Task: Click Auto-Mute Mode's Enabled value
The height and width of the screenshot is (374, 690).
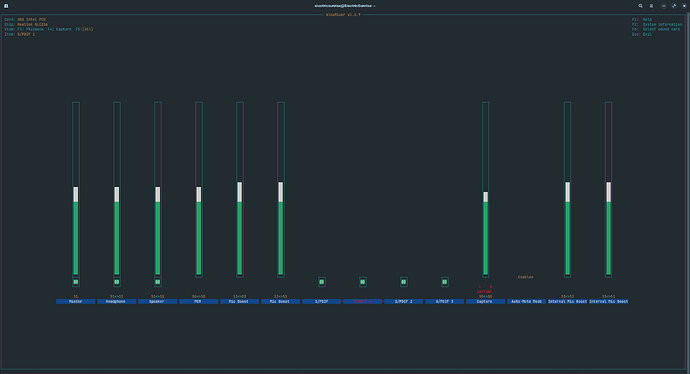Action: coord(525,277)
